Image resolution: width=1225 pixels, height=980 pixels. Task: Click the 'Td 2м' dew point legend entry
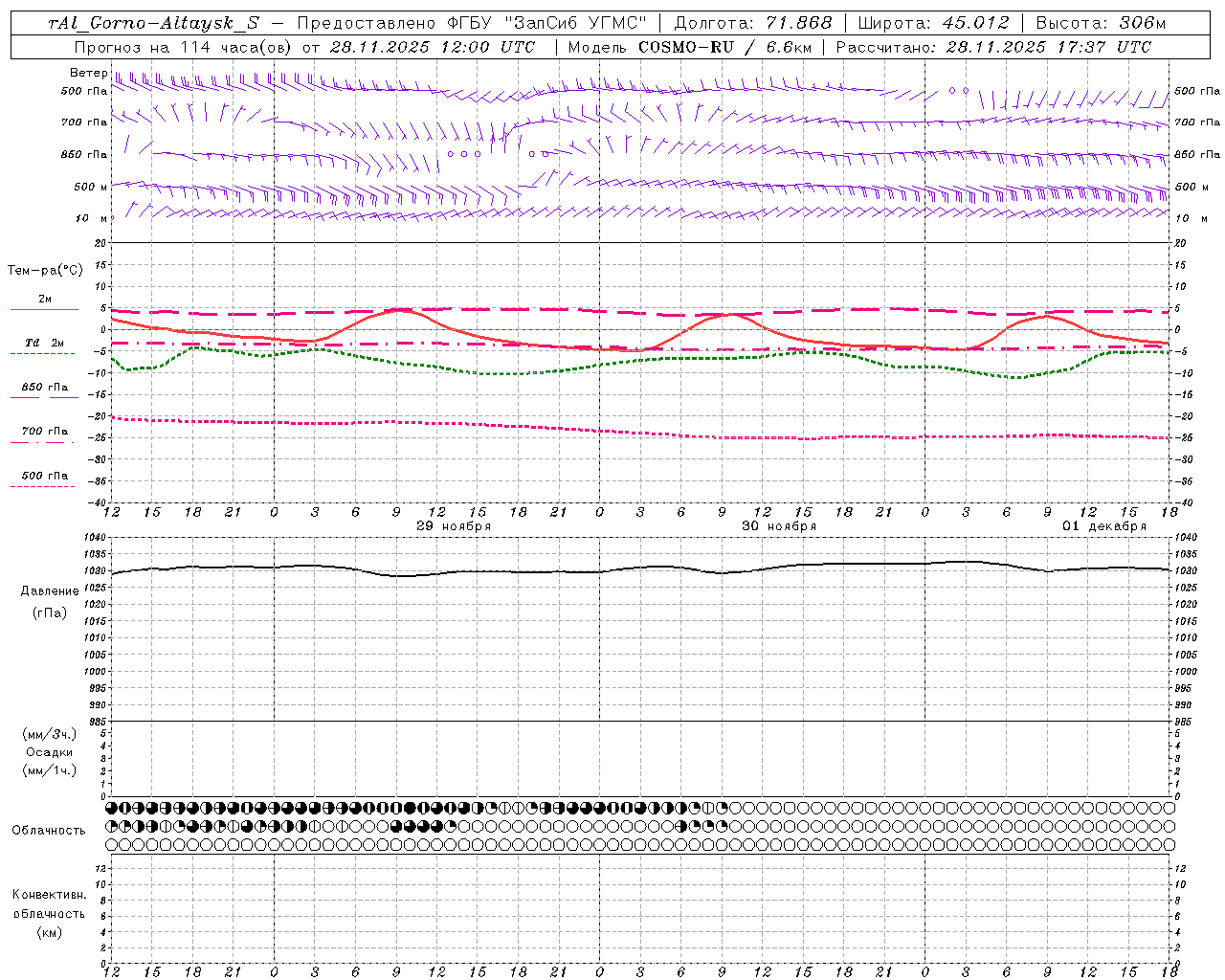click(x=45, y=343)
